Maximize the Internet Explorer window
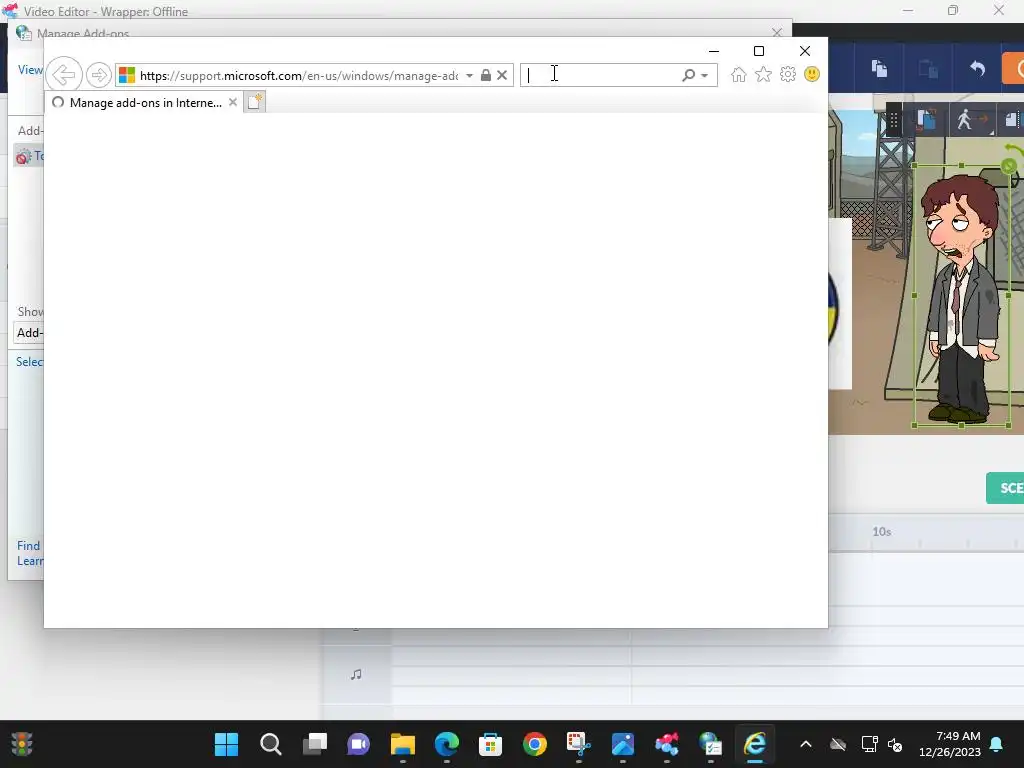Screen dimensions: 1024x768 click(759, 51)
